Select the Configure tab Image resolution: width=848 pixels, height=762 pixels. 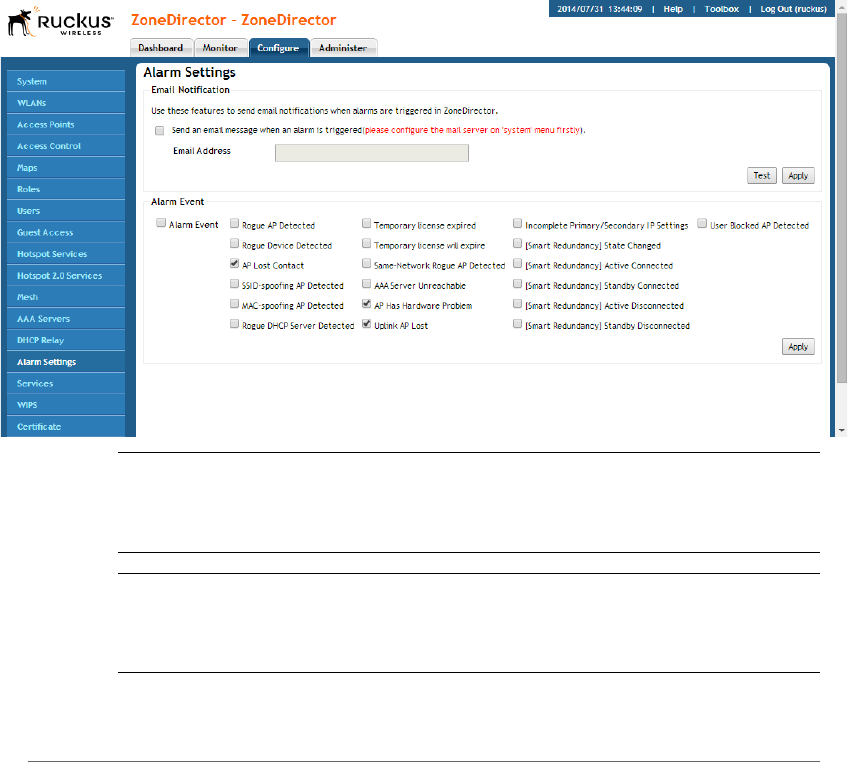tap(279, 48)
